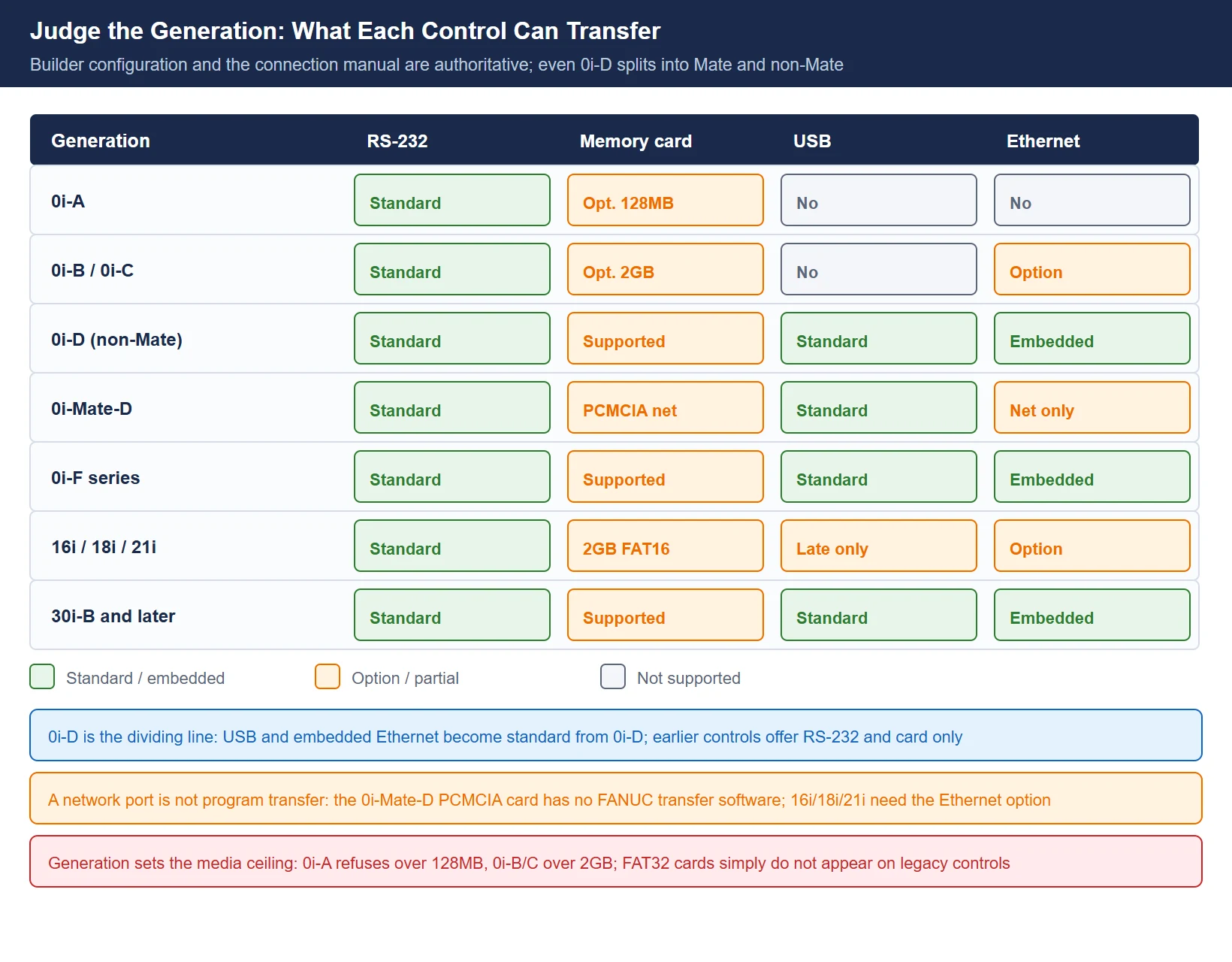Click the orange Option / partial legend swatch

point(328,676)
